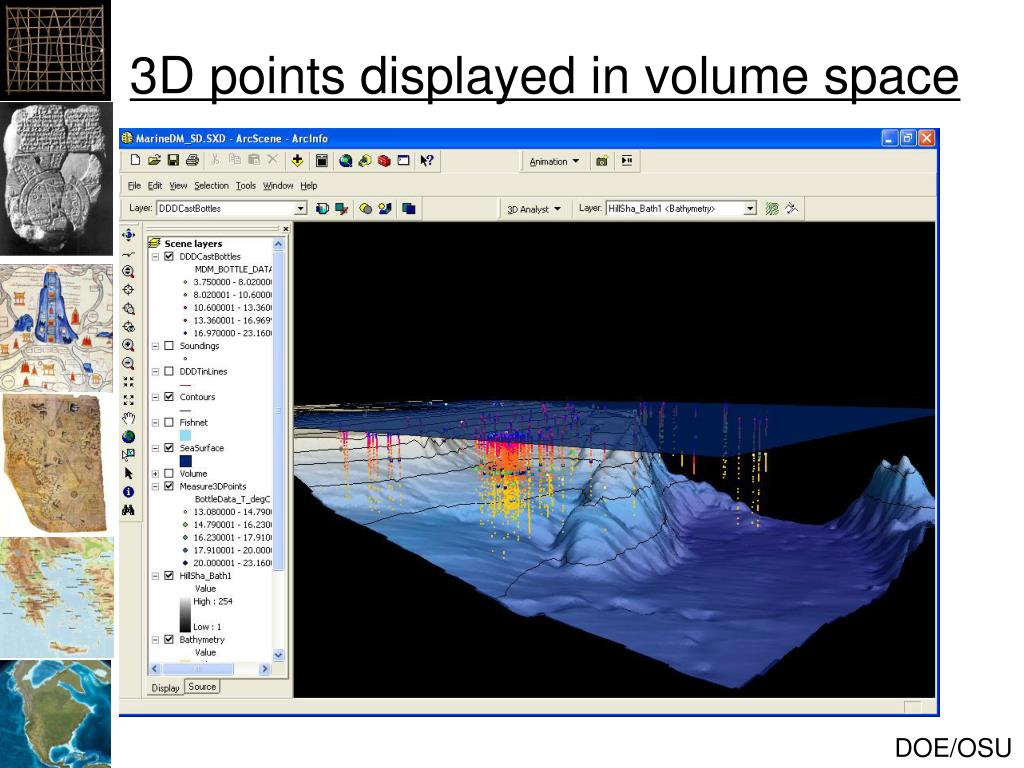
Task: Click the Narrow Field of View icon
Action: click(x=129, y=382)
